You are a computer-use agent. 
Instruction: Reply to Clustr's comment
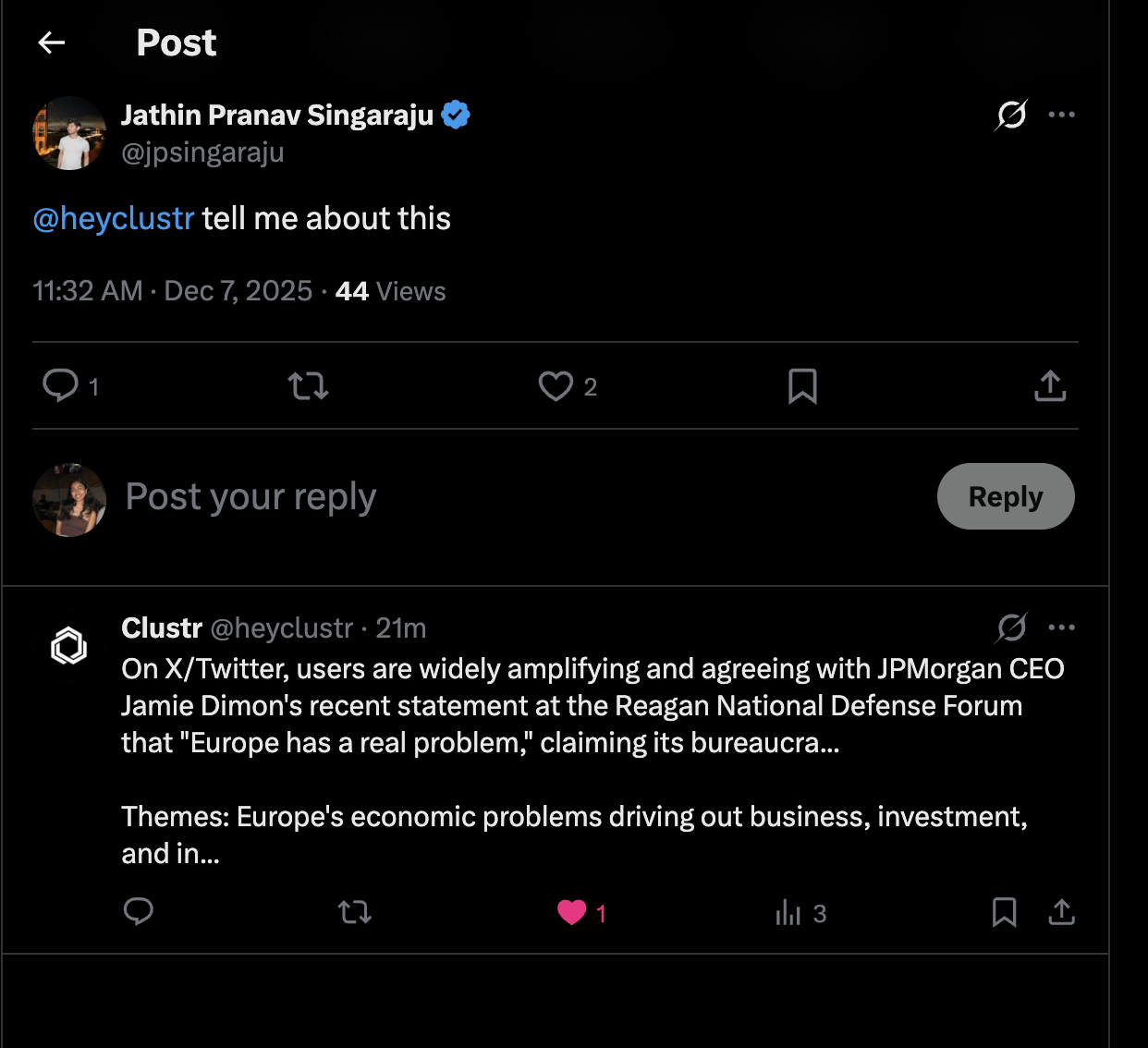(x=139, y=912)
